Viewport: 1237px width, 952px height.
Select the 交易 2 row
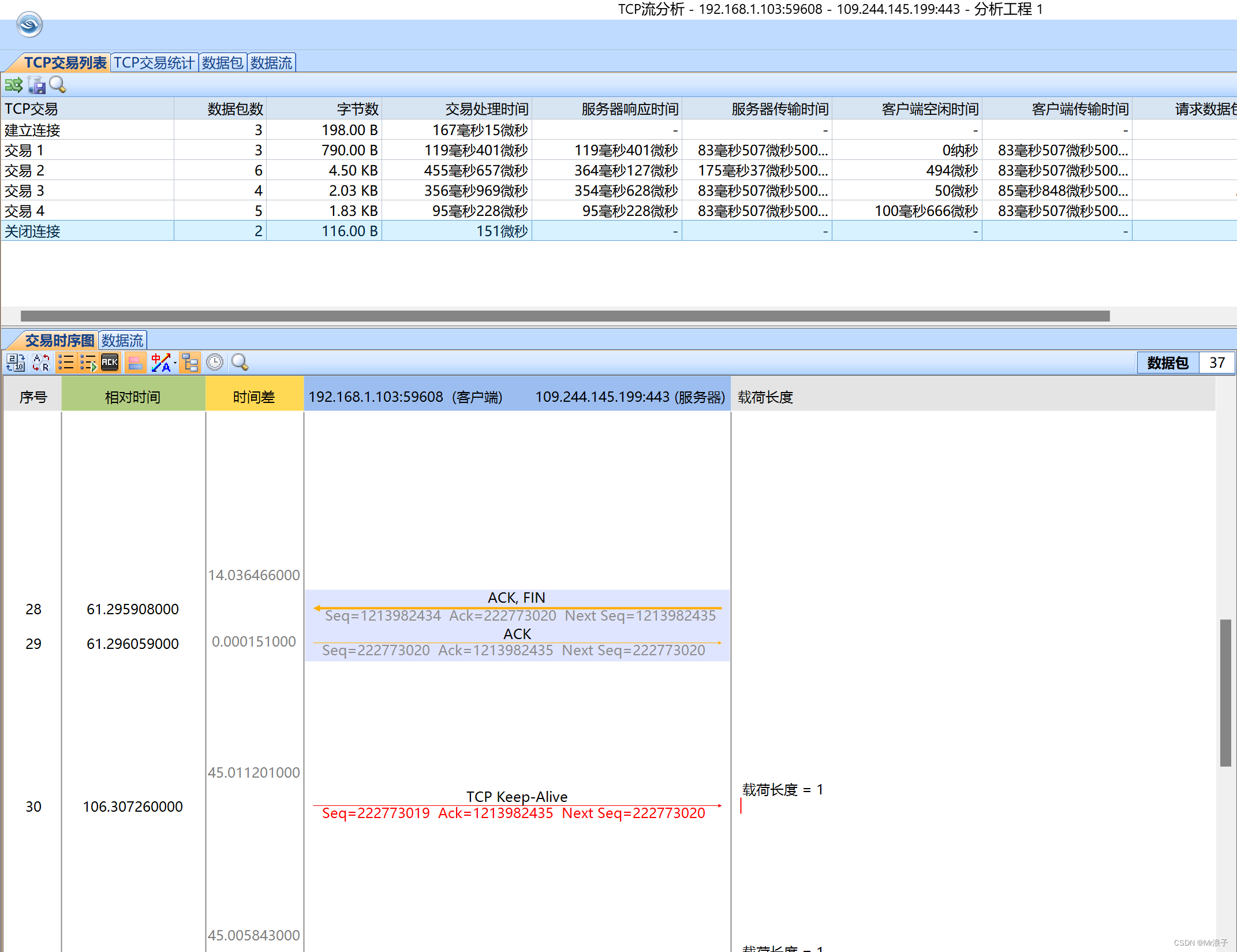pyautogui.click(x=87, y=170)
